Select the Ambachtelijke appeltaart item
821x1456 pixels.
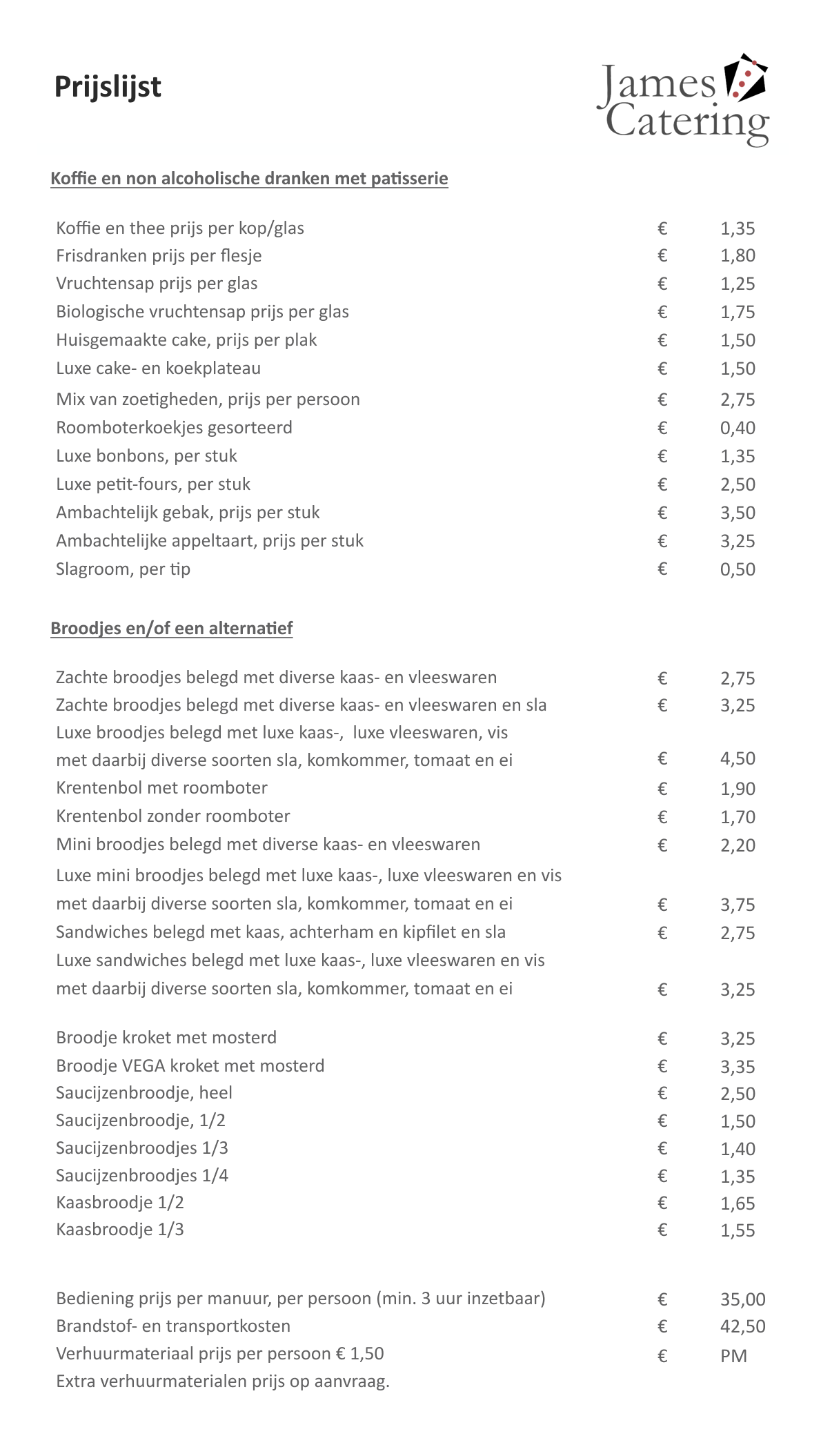(209, 541)
